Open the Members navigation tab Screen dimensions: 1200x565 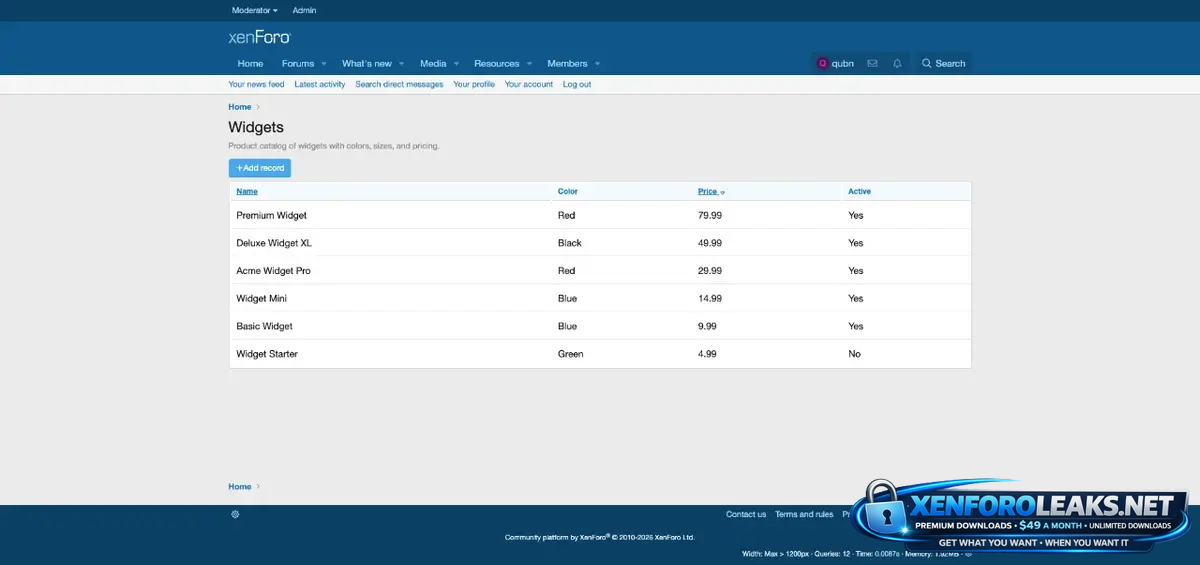(567, 63)
